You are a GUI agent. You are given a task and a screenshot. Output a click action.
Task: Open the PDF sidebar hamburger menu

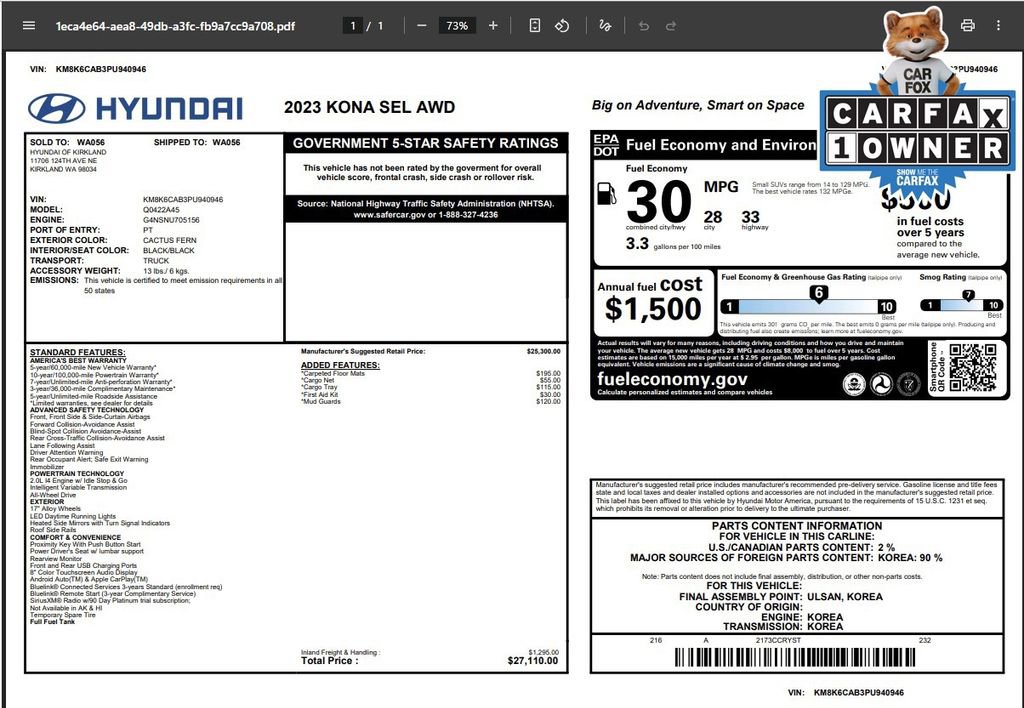29,25
